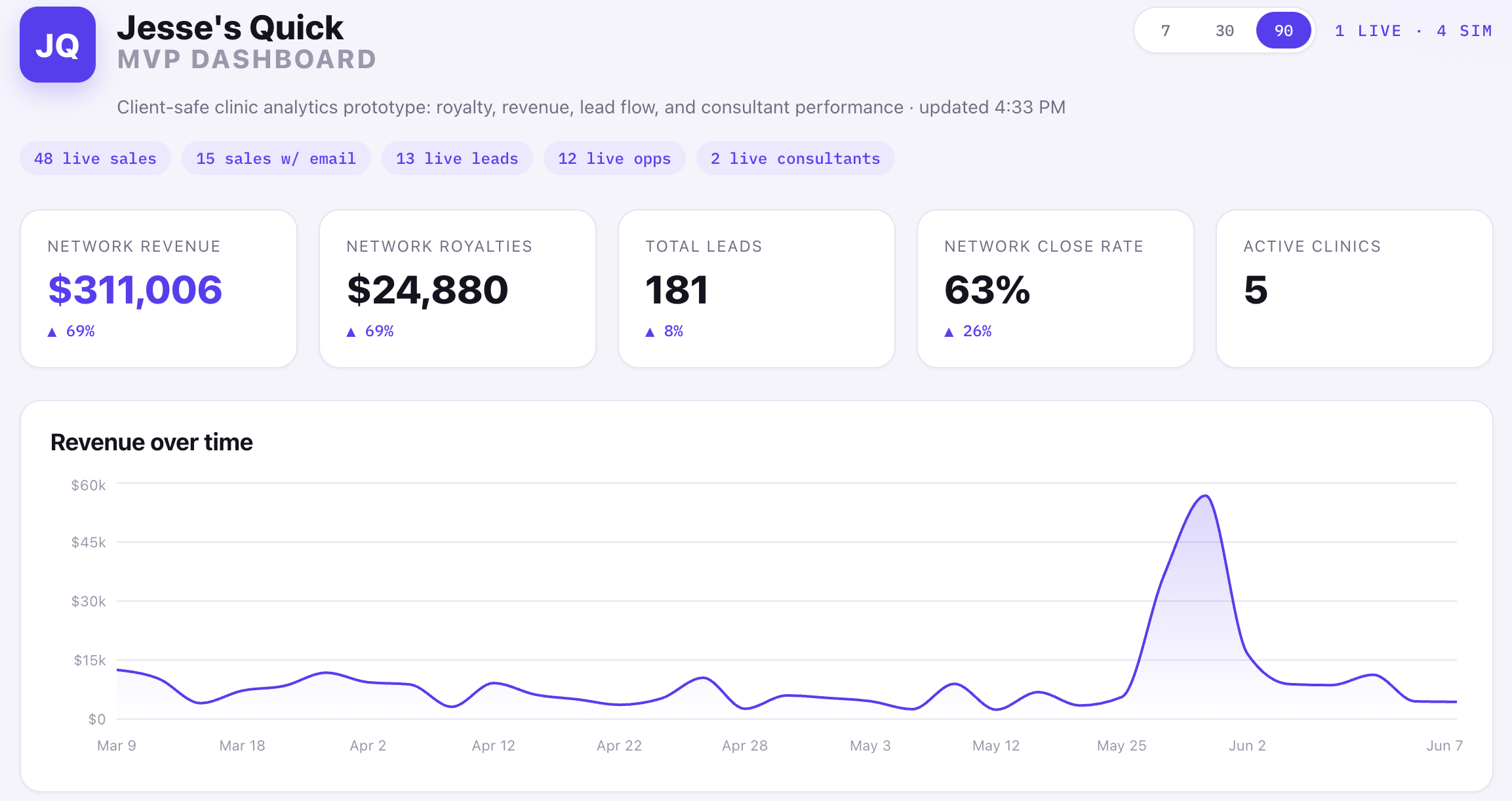The height and width of the screenshot is (801, 1512).
Task: Click the Mar 9 axis label
Action: 117,745
